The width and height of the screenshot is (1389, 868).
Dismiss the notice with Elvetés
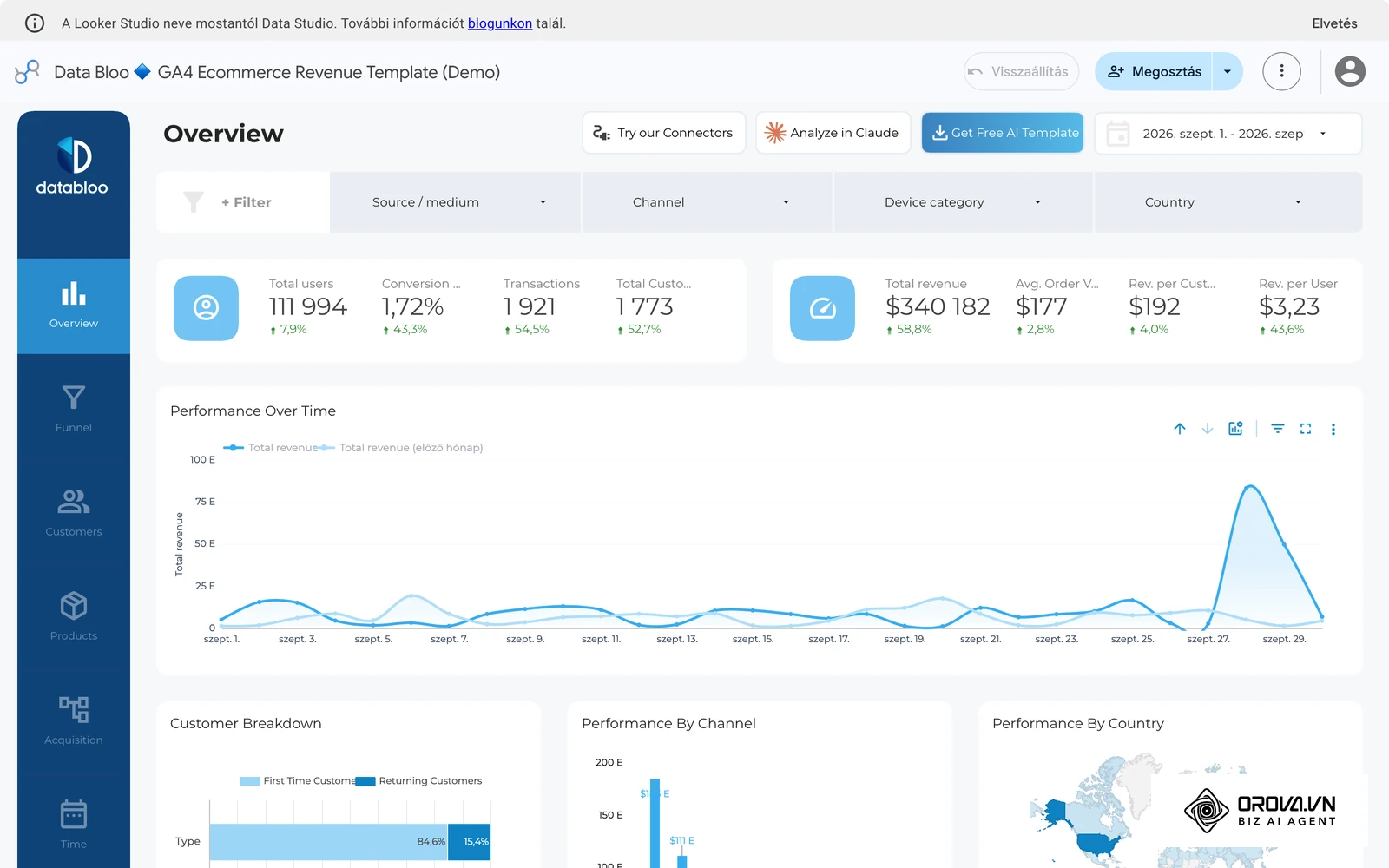tap(1334, 23)
